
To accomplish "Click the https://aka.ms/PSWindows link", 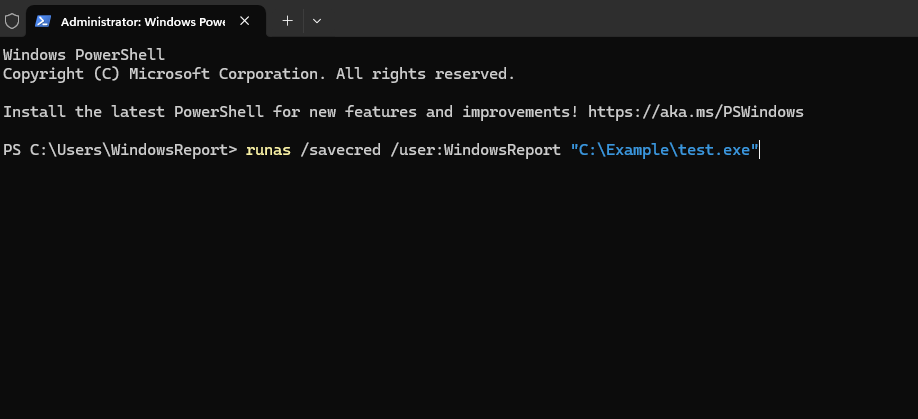I will pyautogui.click(x=696, y=112).
